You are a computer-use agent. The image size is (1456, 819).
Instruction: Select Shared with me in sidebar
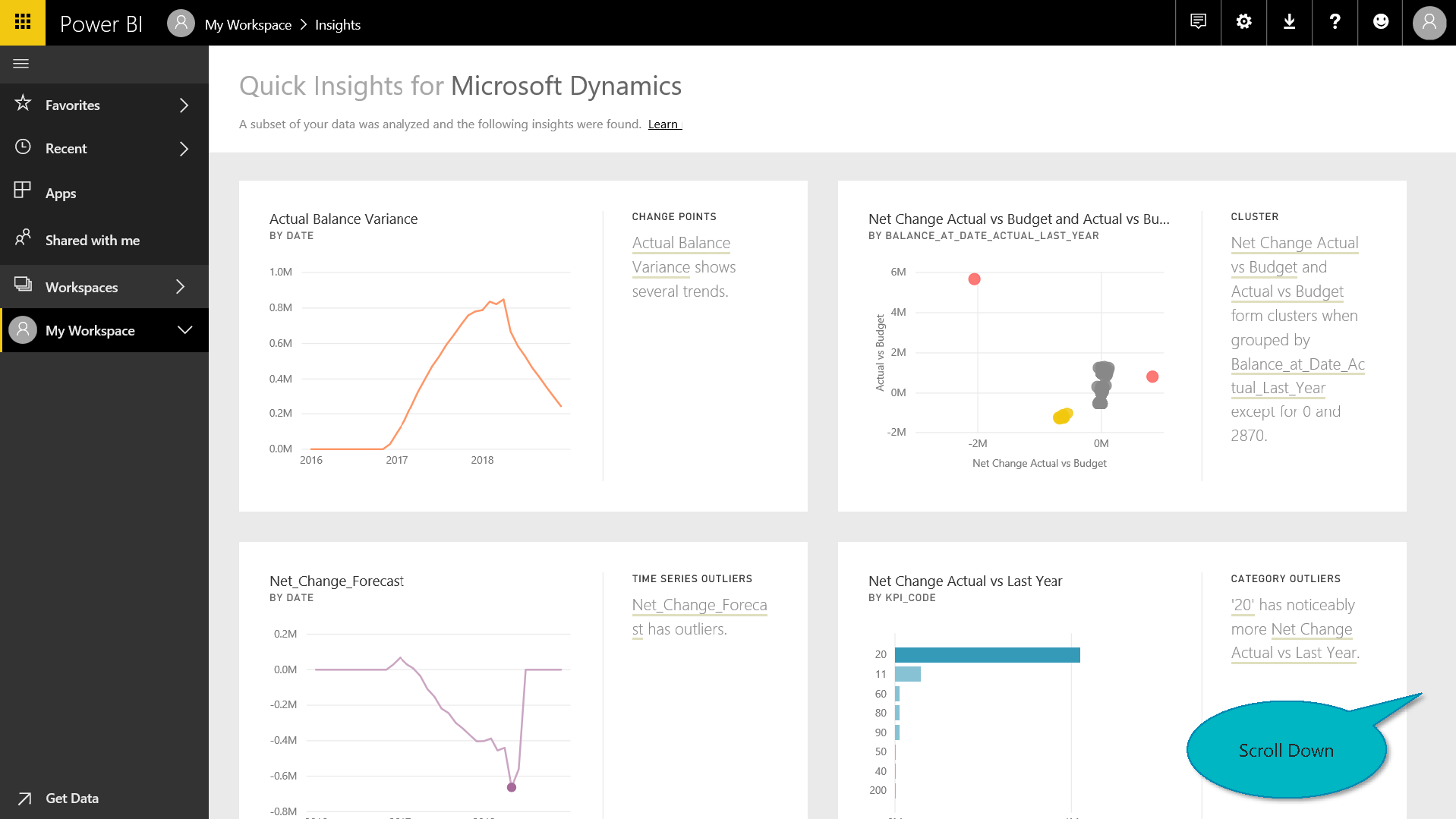[92, 240]
